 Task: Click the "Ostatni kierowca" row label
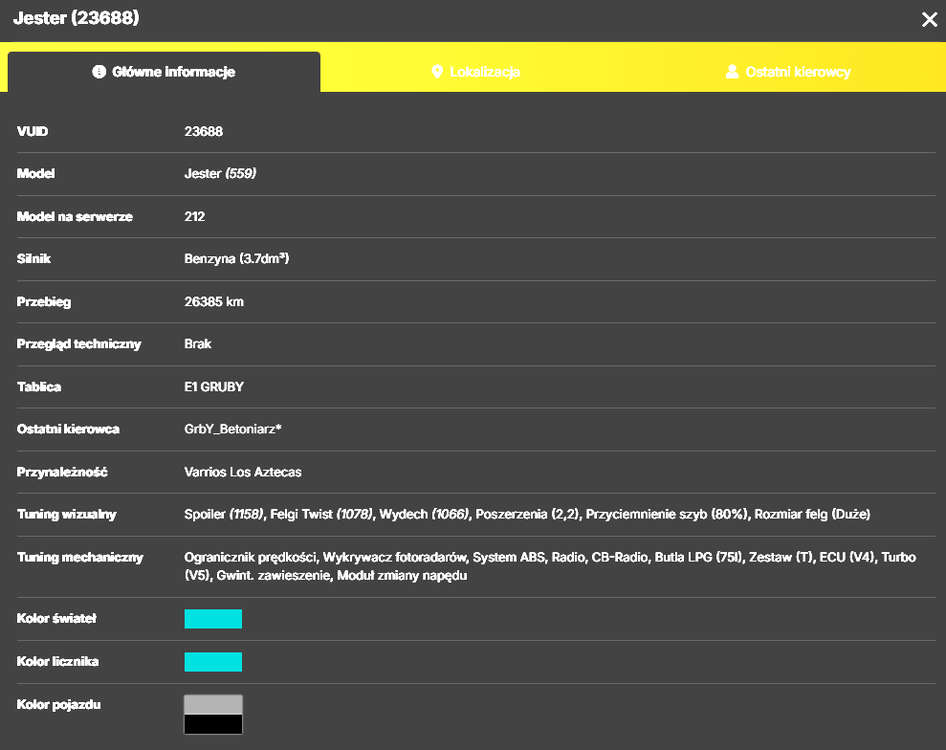click(x=68, y=429)
